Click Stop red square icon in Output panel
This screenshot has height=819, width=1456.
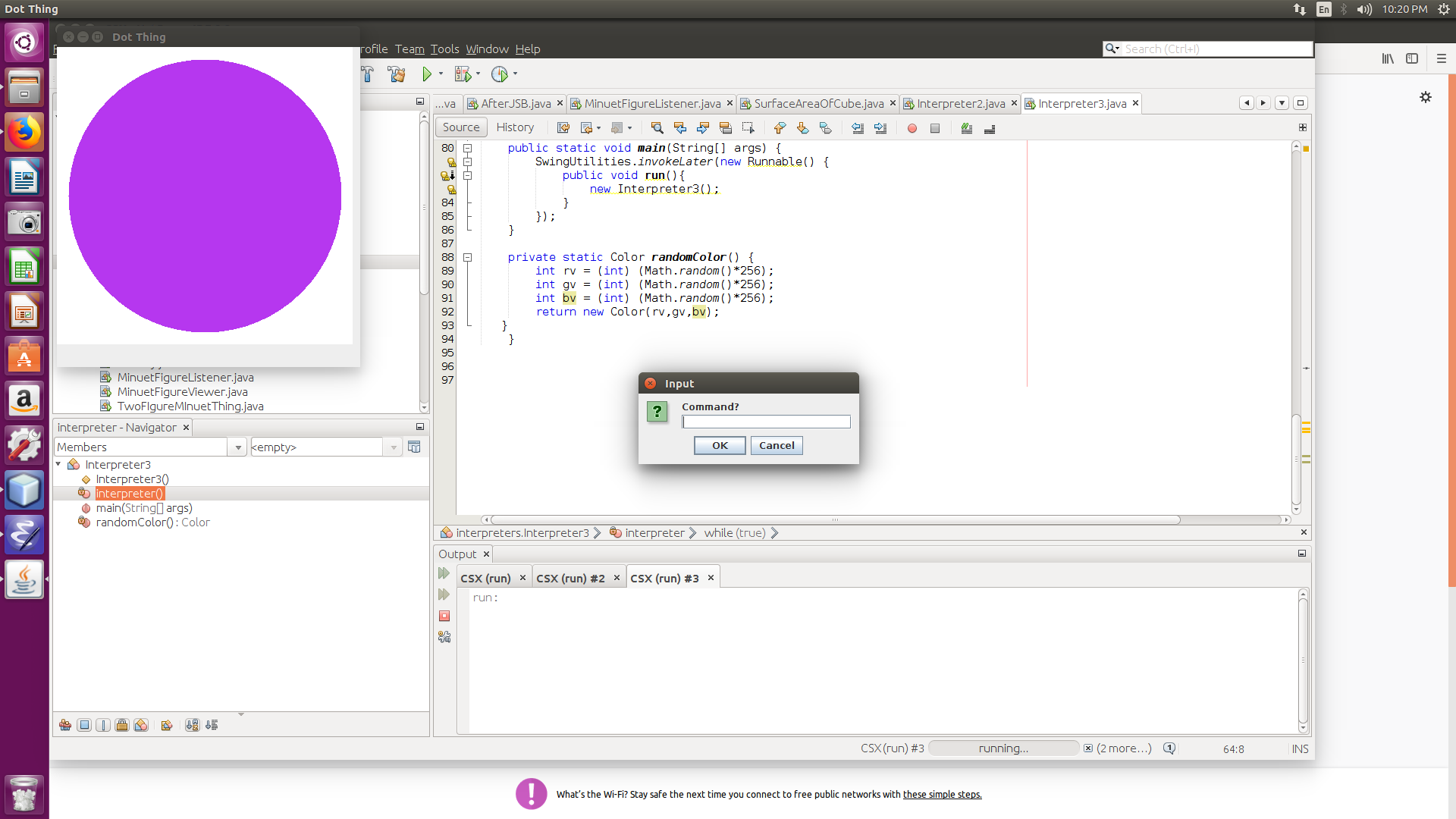coord(444,617)
